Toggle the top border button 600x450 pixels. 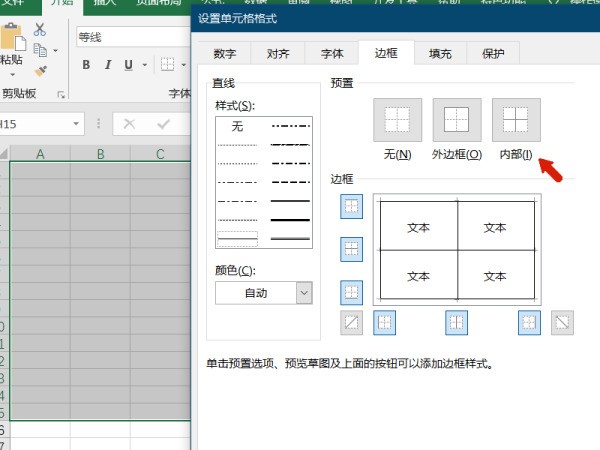[x=352, y=207]
